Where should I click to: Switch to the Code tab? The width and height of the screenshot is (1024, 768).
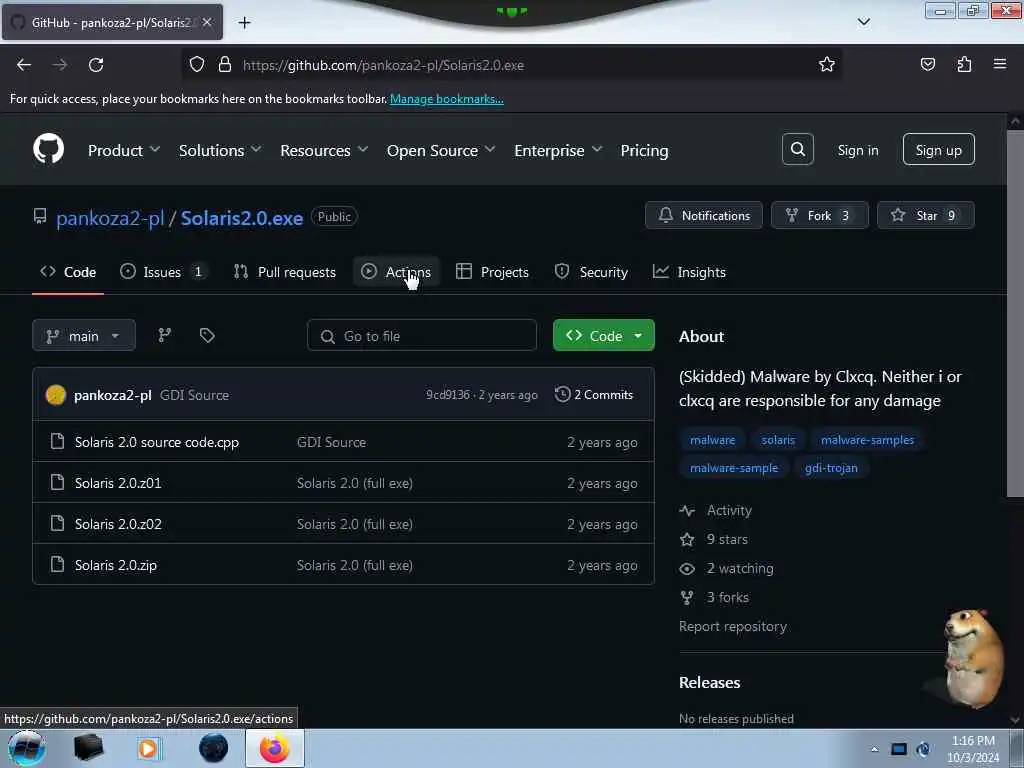68,272
